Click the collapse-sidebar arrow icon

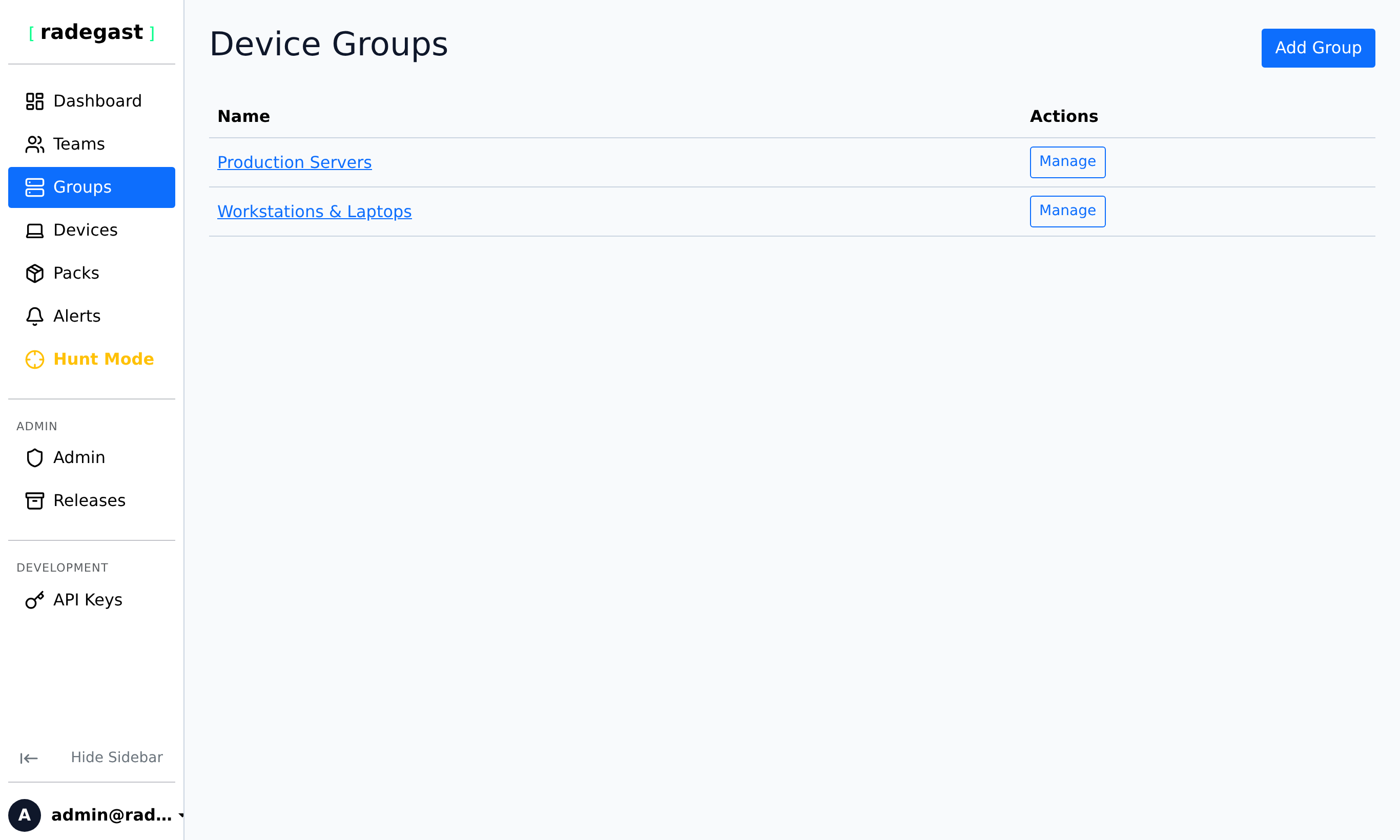[29, 758]
